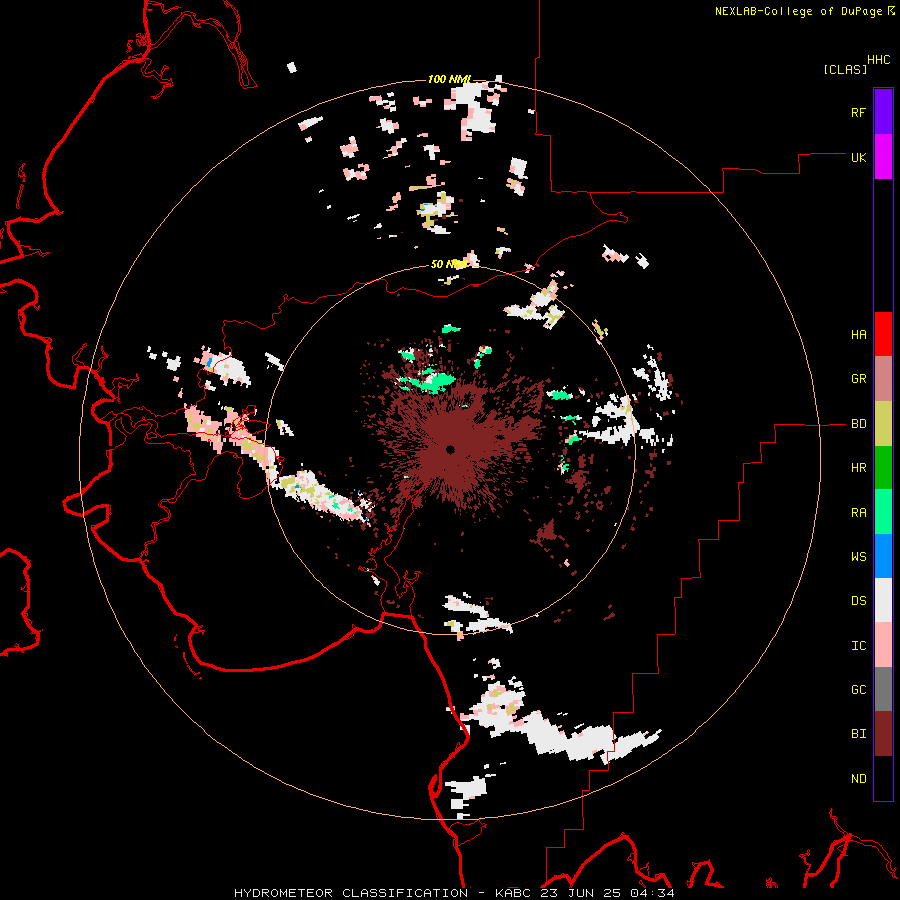Click HYDROMETEOR CLASSIFICATION title text
Image resolution: width=900 pixels, height=900 pixels.
click(351, 893)
